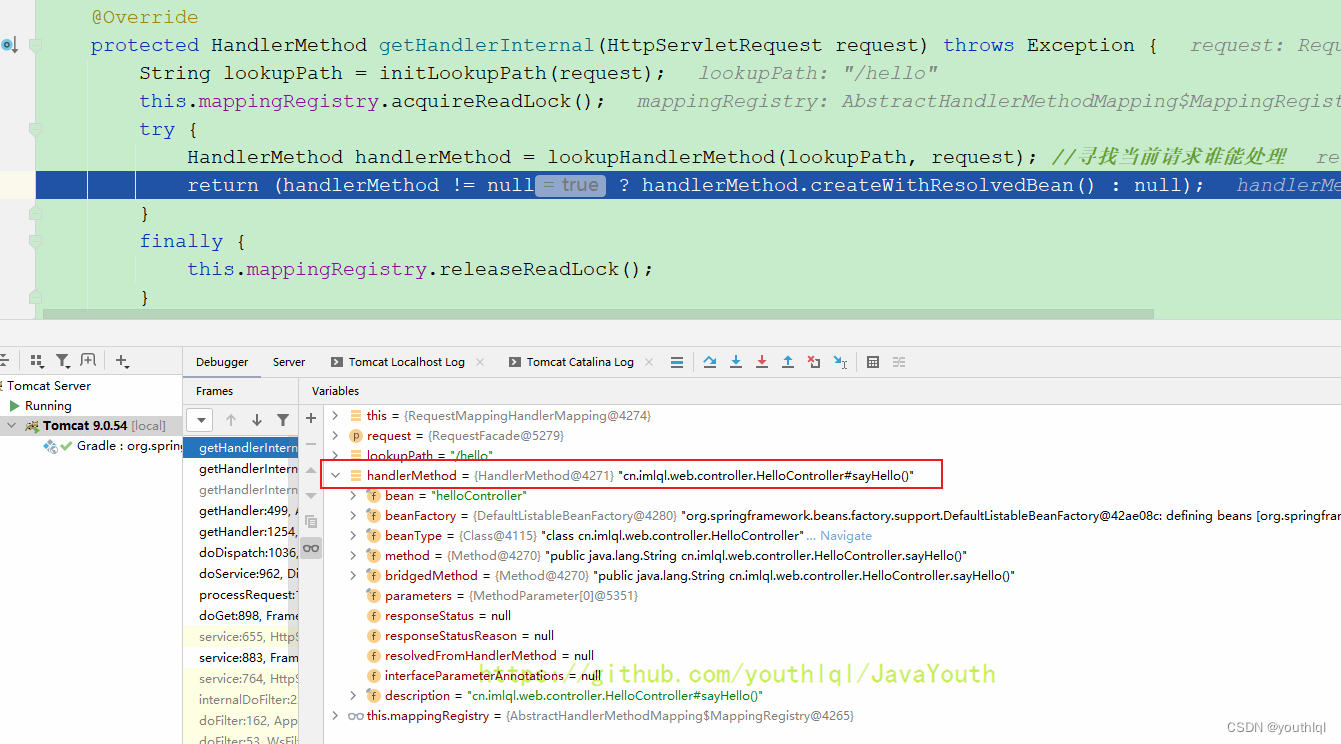Open the Tomcat Localhost Log tab

tap(406, 362)
